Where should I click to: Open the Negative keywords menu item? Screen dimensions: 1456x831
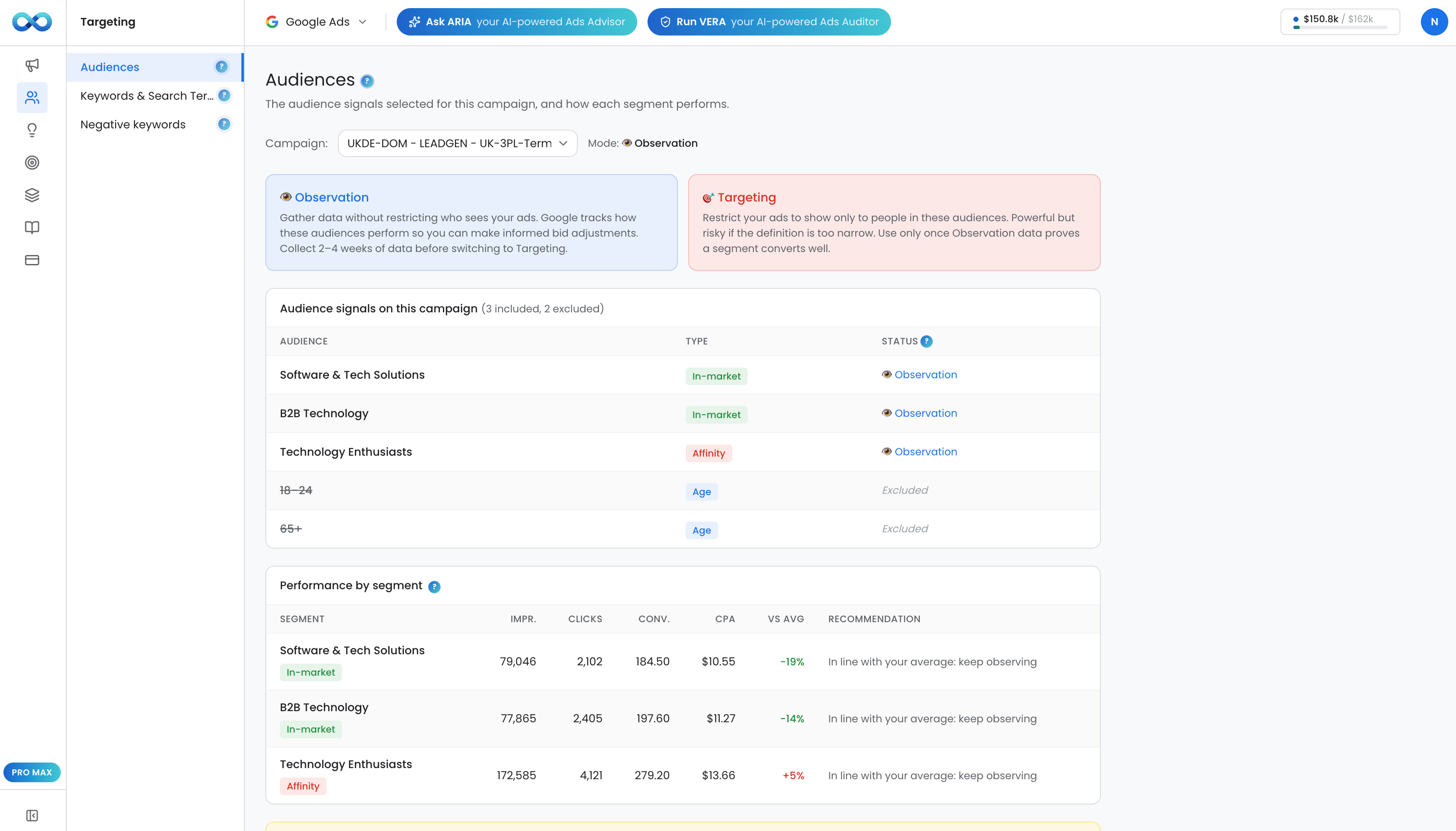pos(155,125)
